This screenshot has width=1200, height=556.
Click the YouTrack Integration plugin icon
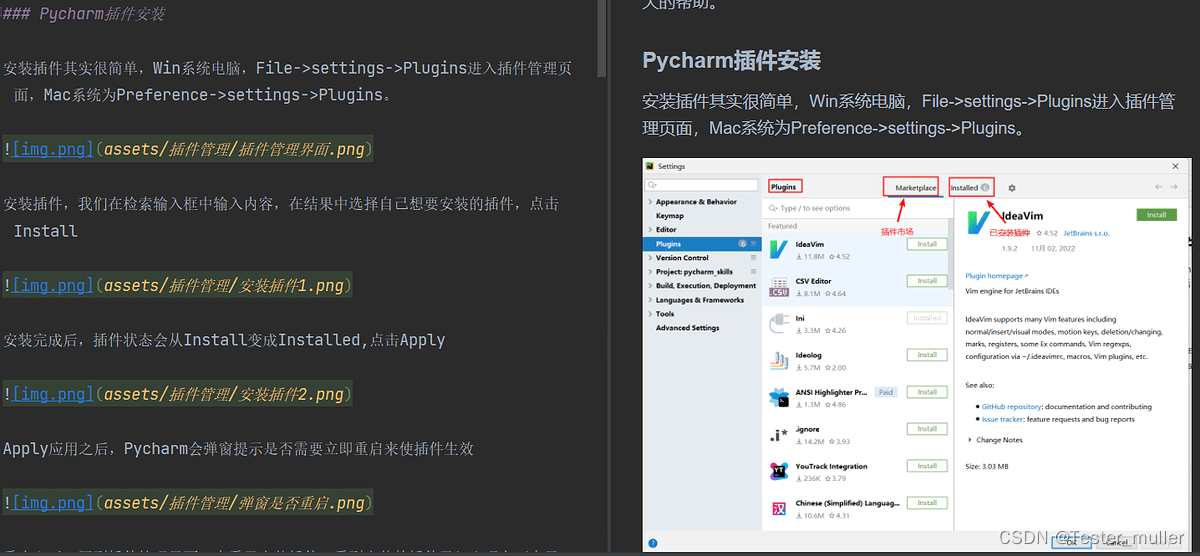click(779, 472)
